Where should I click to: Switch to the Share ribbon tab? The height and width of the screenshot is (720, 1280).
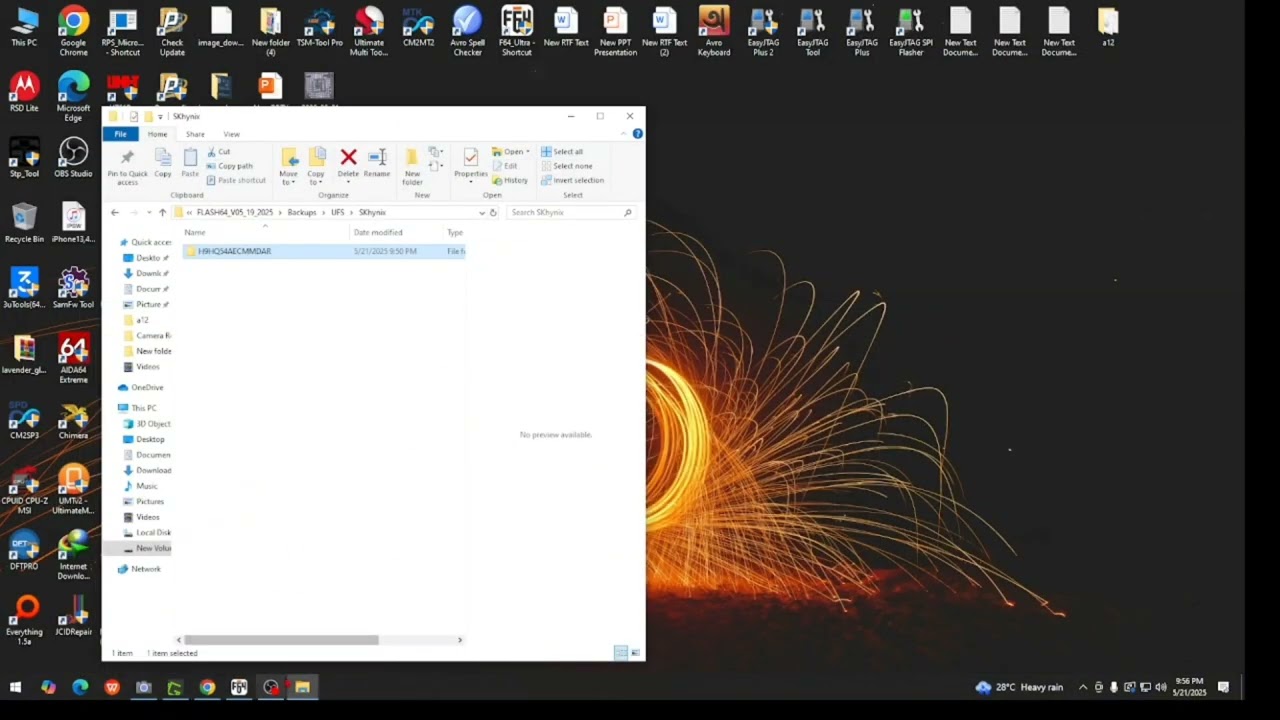[195, 134]
